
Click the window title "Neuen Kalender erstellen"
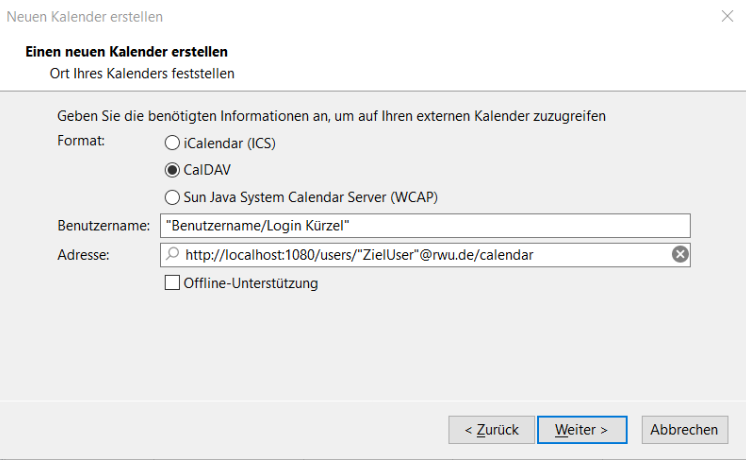click(x=85, y=16)
